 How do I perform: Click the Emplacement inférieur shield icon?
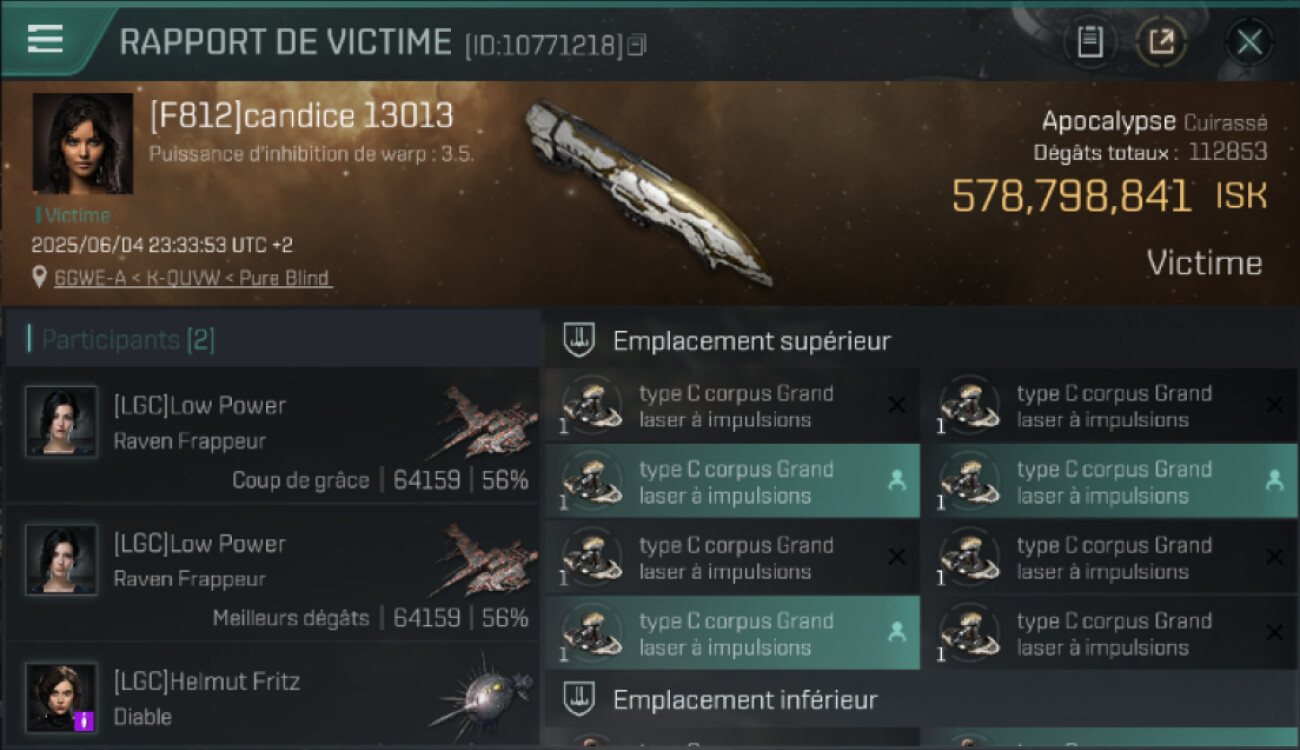pyautogui.click(x=579, y=699)
